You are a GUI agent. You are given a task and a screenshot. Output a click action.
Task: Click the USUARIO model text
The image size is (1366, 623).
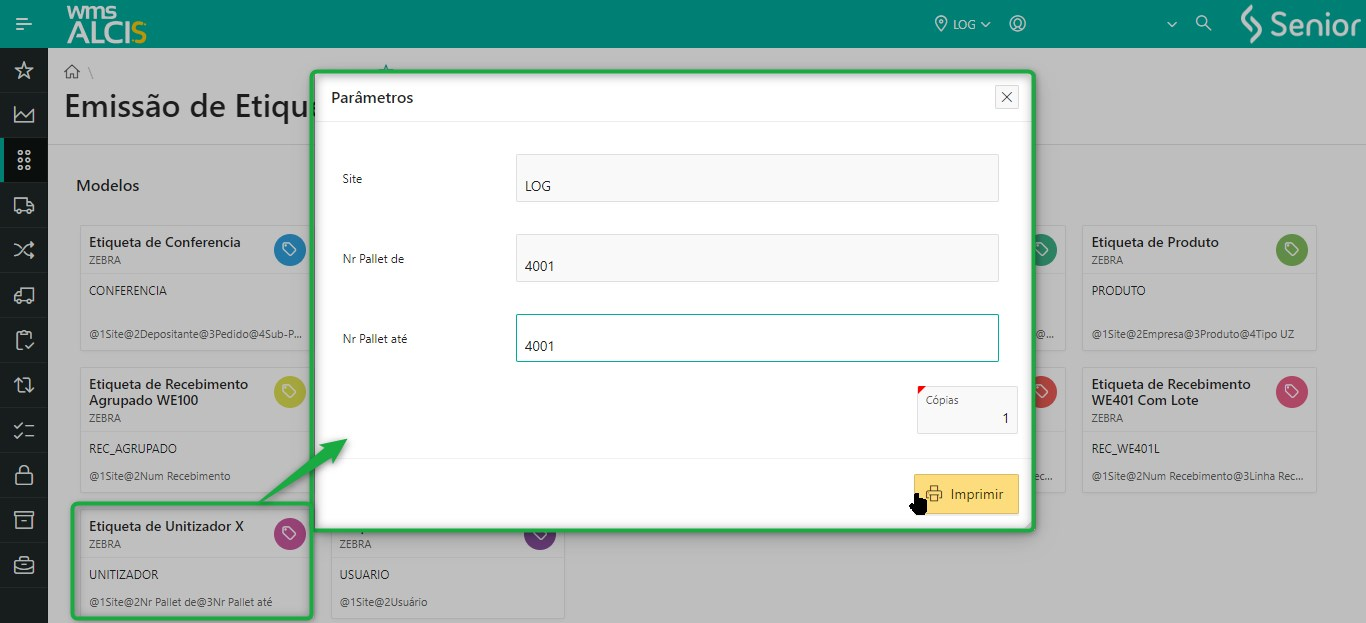coord(365,575)
